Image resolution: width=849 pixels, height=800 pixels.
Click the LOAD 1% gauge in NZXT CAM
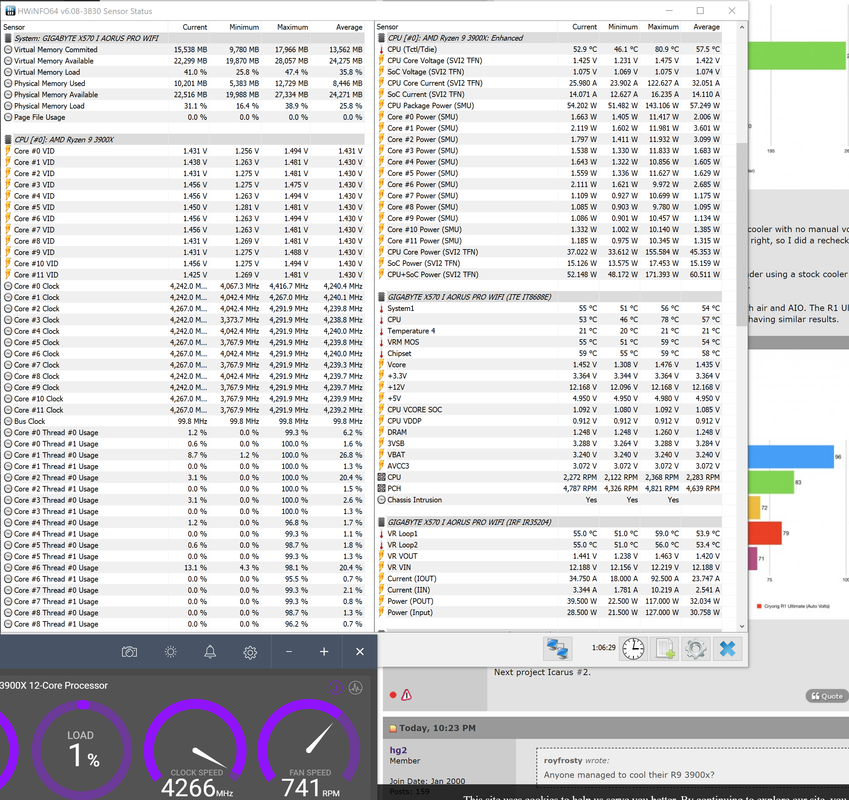click(x=83, y=751)
